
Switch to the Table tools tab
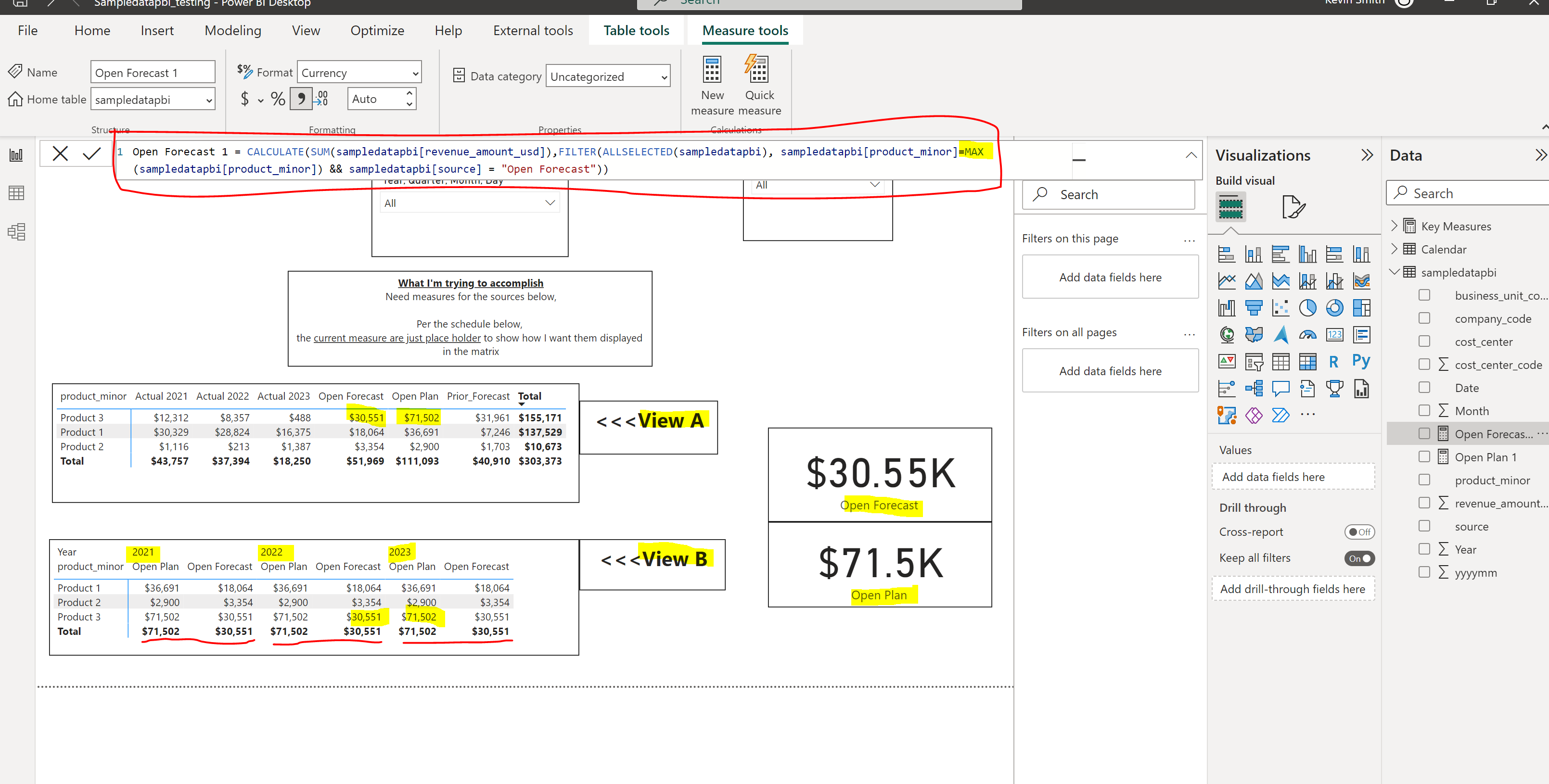tap(636, 30)
